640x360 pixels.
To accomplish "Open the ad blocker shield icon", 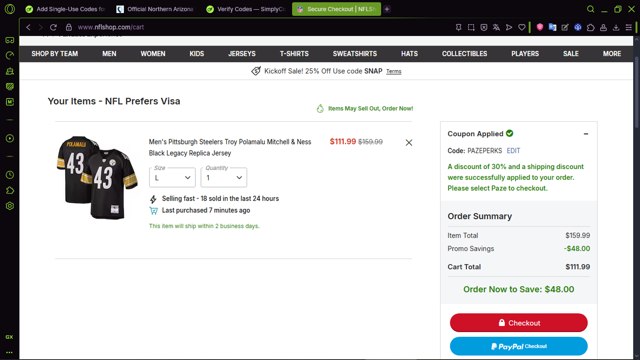I will pos(484,27).
